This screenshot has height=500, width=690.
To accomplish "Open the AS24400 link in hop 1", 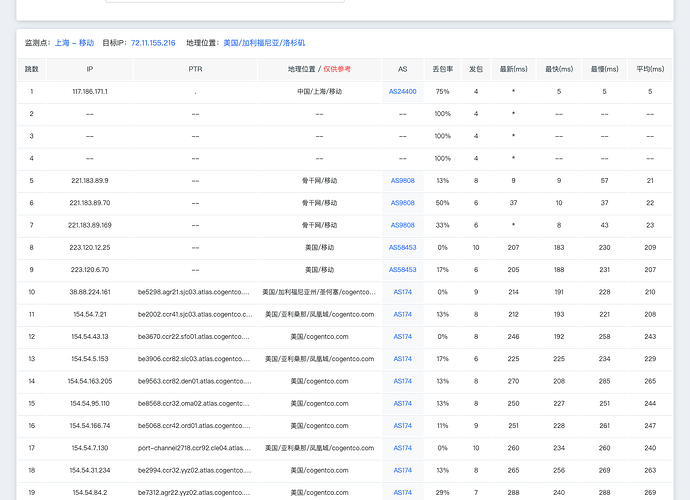I will point(403,92).
